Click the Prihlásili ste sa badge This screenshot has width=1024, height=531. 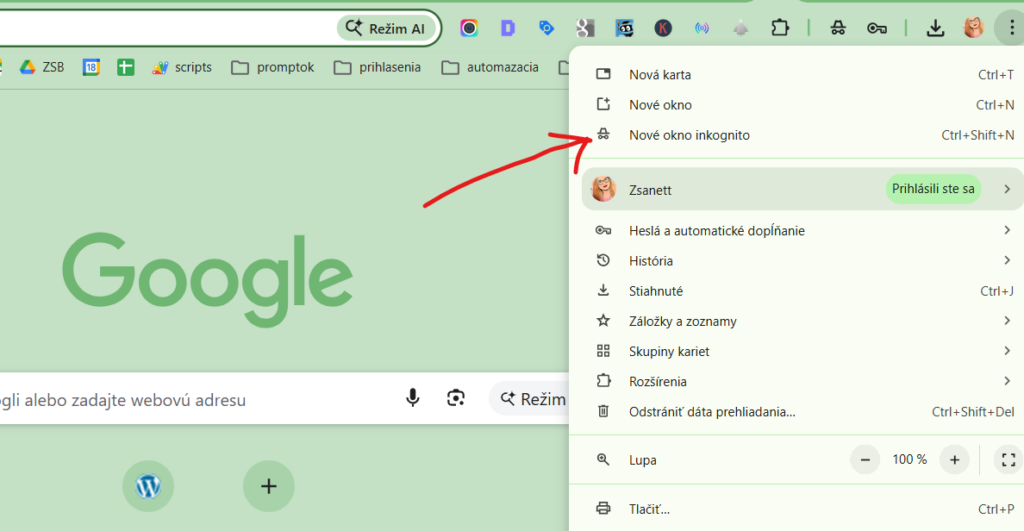click(x=933, y=189)
